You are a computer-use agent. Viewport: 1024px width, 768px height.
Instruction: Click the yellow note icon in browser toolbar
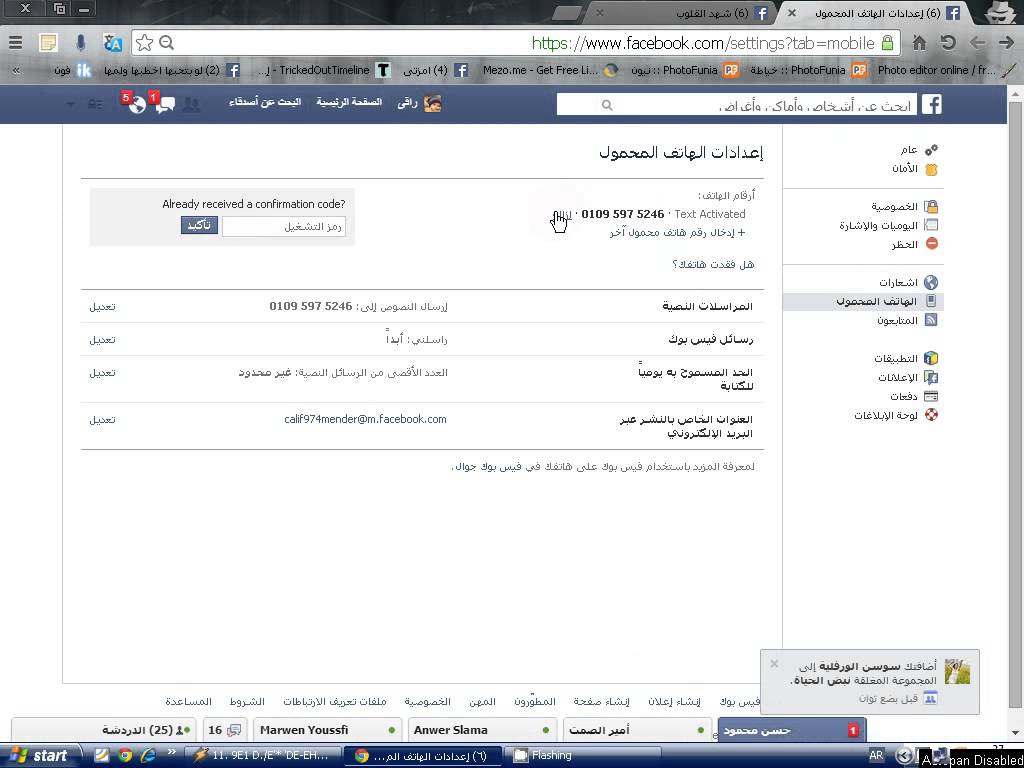48,43
